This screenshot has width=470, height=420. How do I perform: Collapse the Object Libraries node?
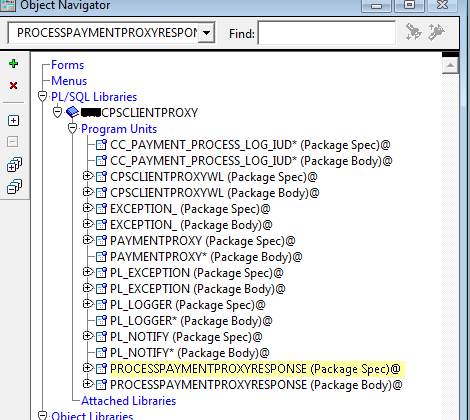42,415
